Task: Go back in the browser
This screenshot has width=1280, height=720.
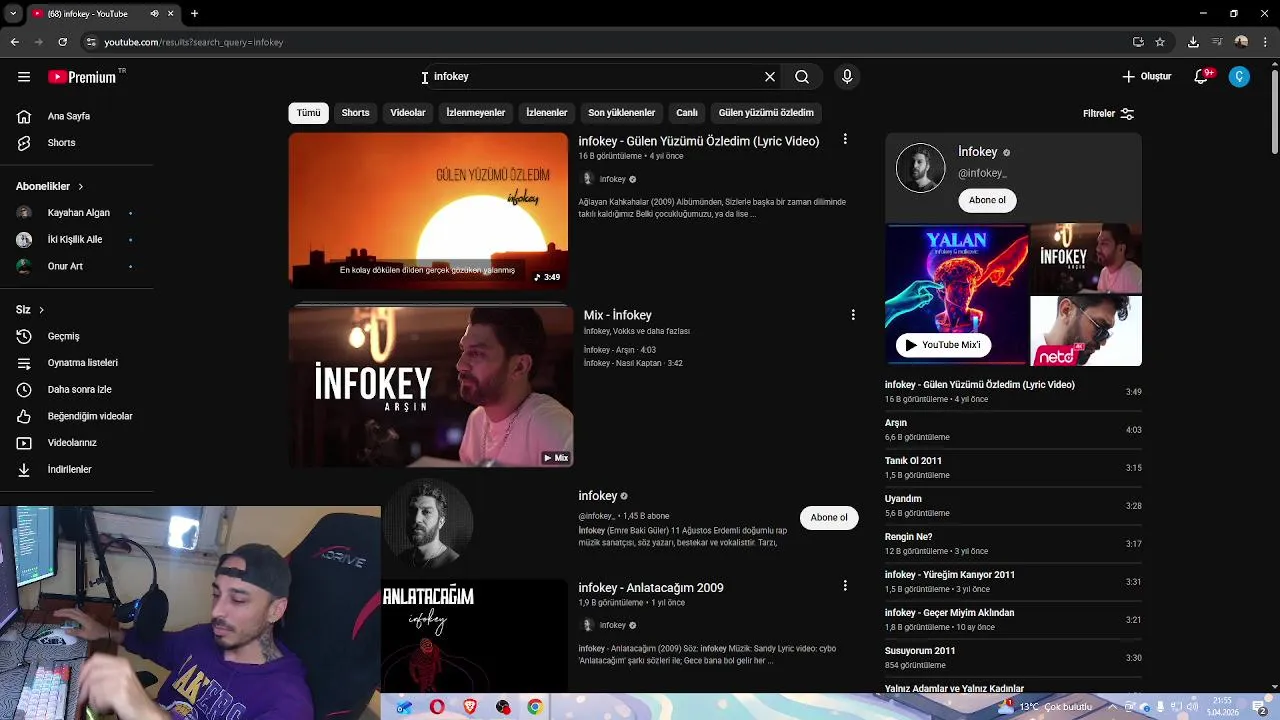Action: 14,42
